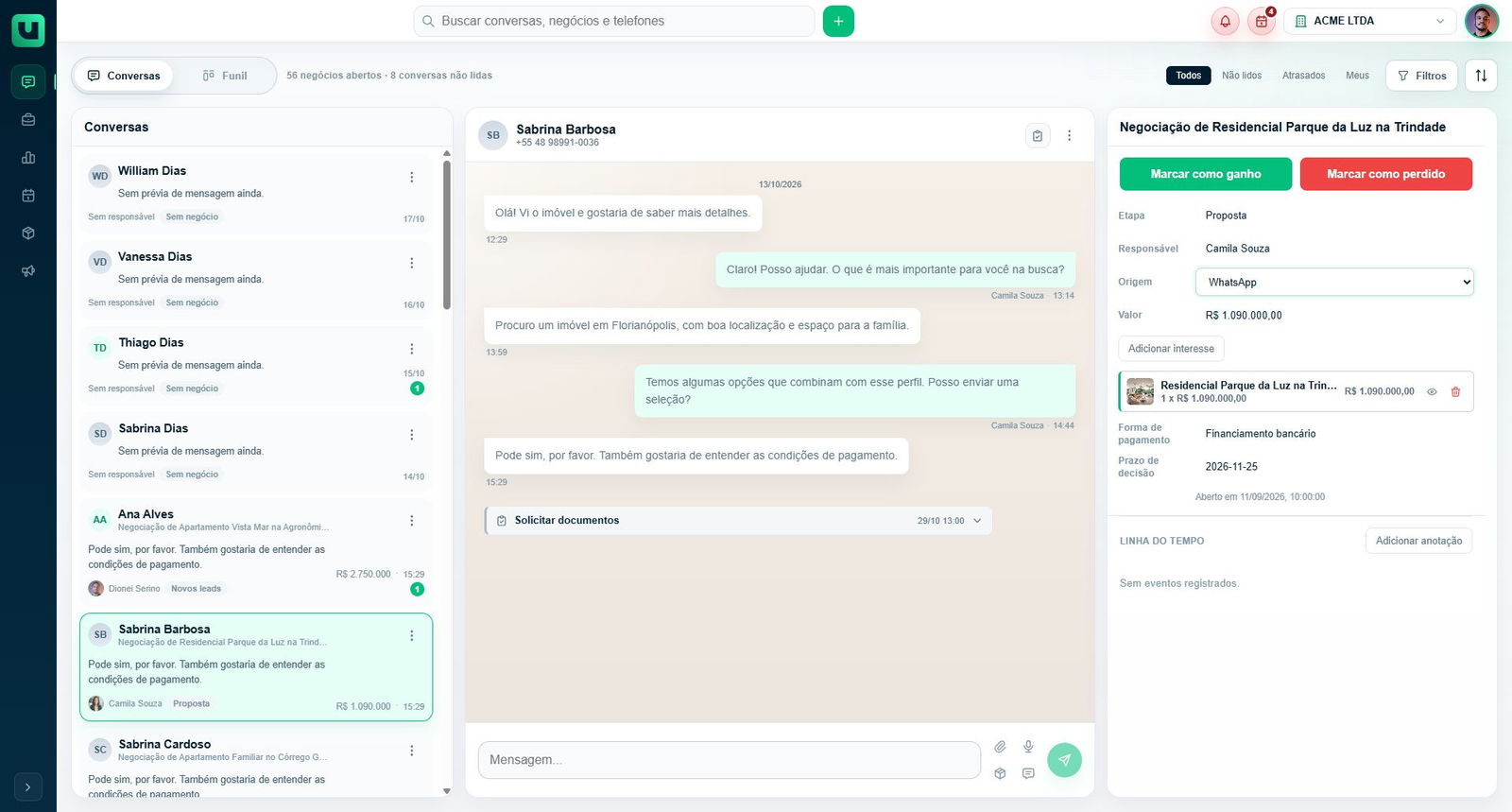The width and height of the screenshot is (1512, 812).
Task: Open the notifications bell icon
Action: point(1225,21)
